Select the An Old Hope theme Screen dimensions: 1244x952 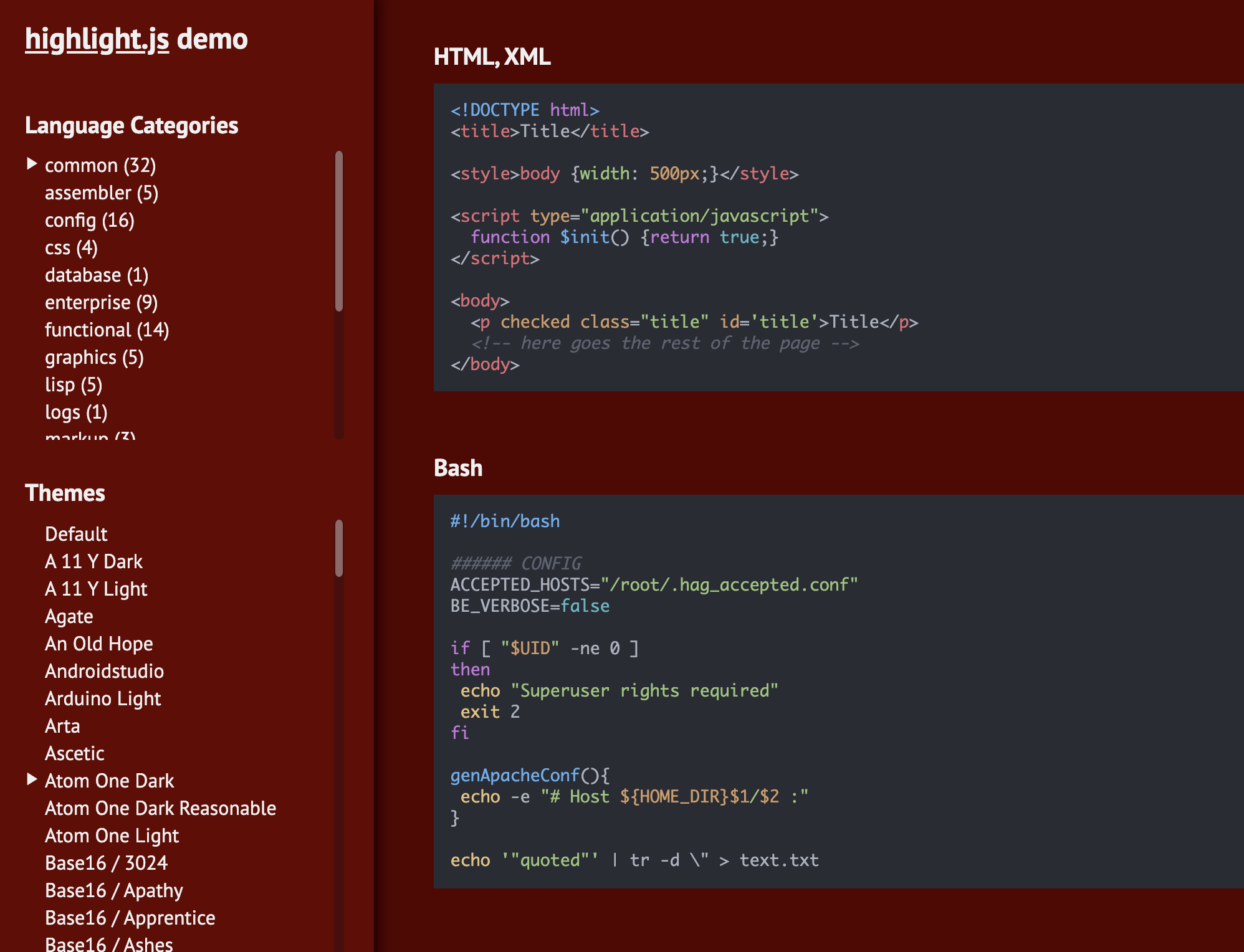pyautogui.click(x=98, y=644)
